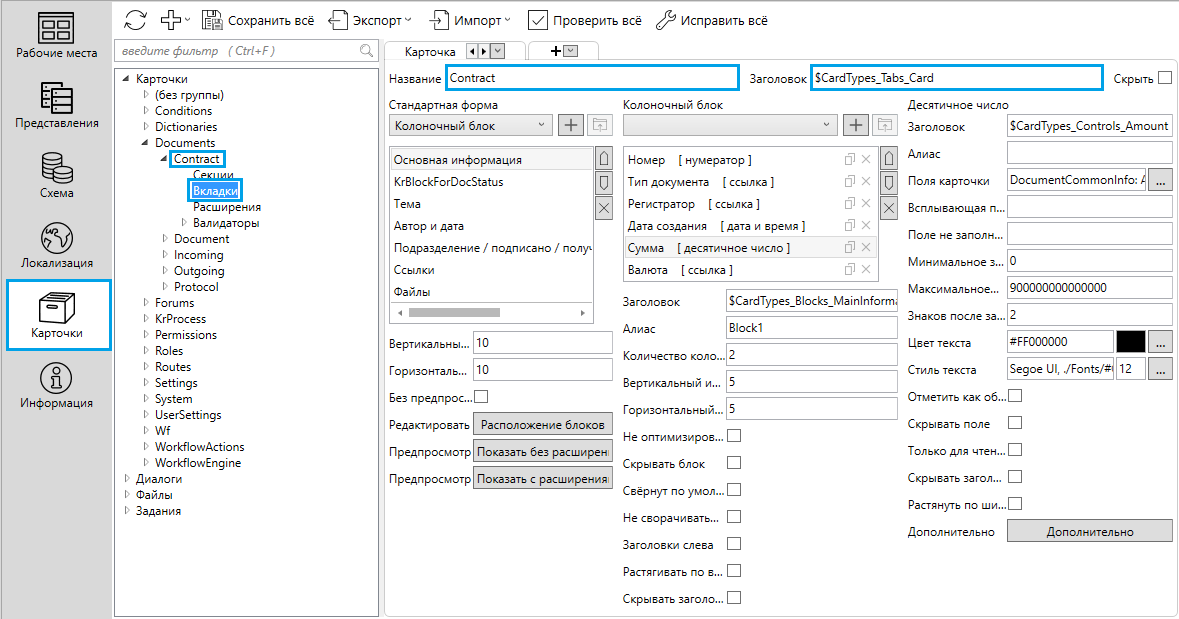Delete the Сумма control row

coord(866,248)
